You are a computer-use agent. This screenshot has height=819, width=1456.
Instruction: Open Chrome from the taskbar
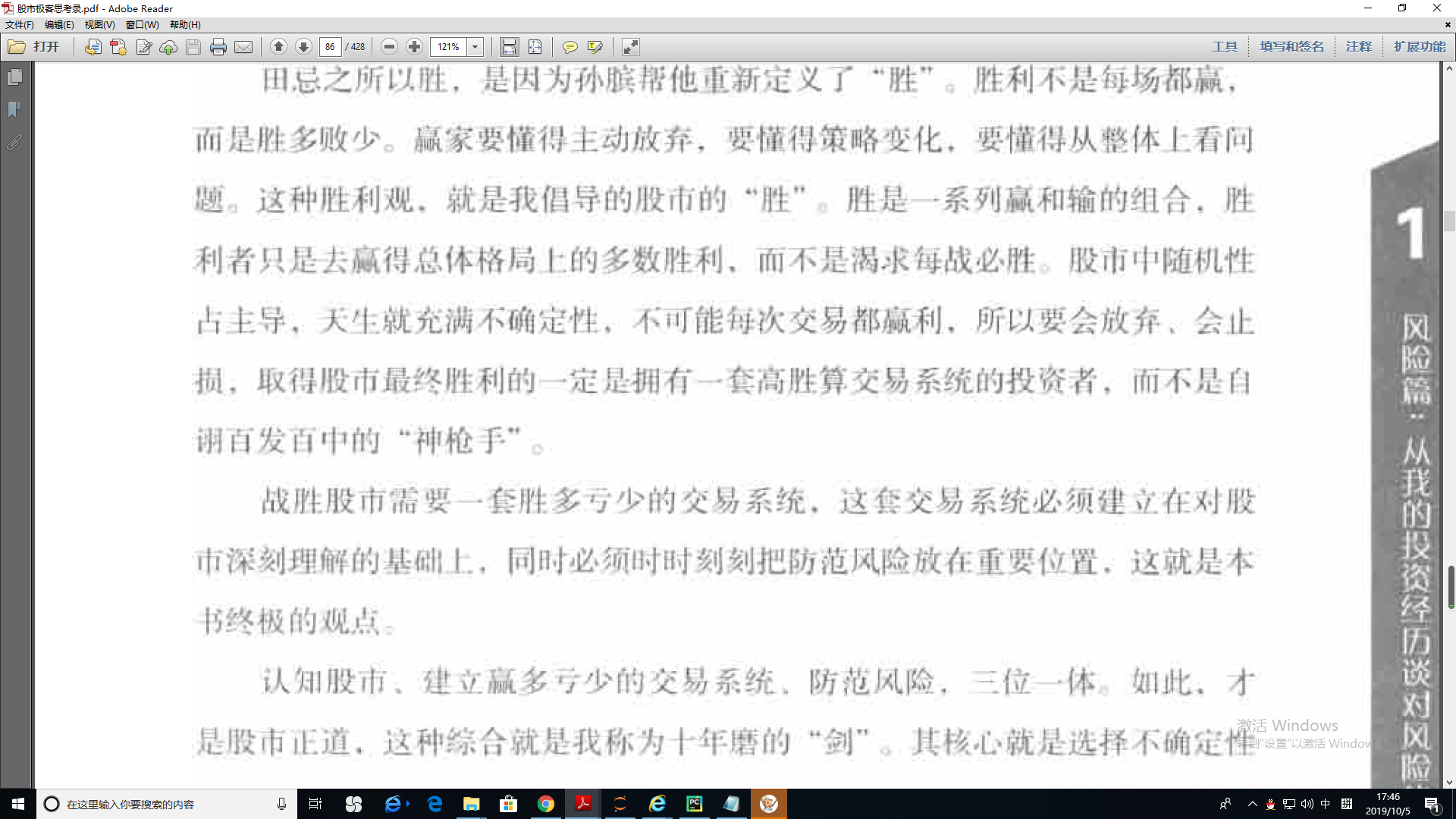[545, 804]
